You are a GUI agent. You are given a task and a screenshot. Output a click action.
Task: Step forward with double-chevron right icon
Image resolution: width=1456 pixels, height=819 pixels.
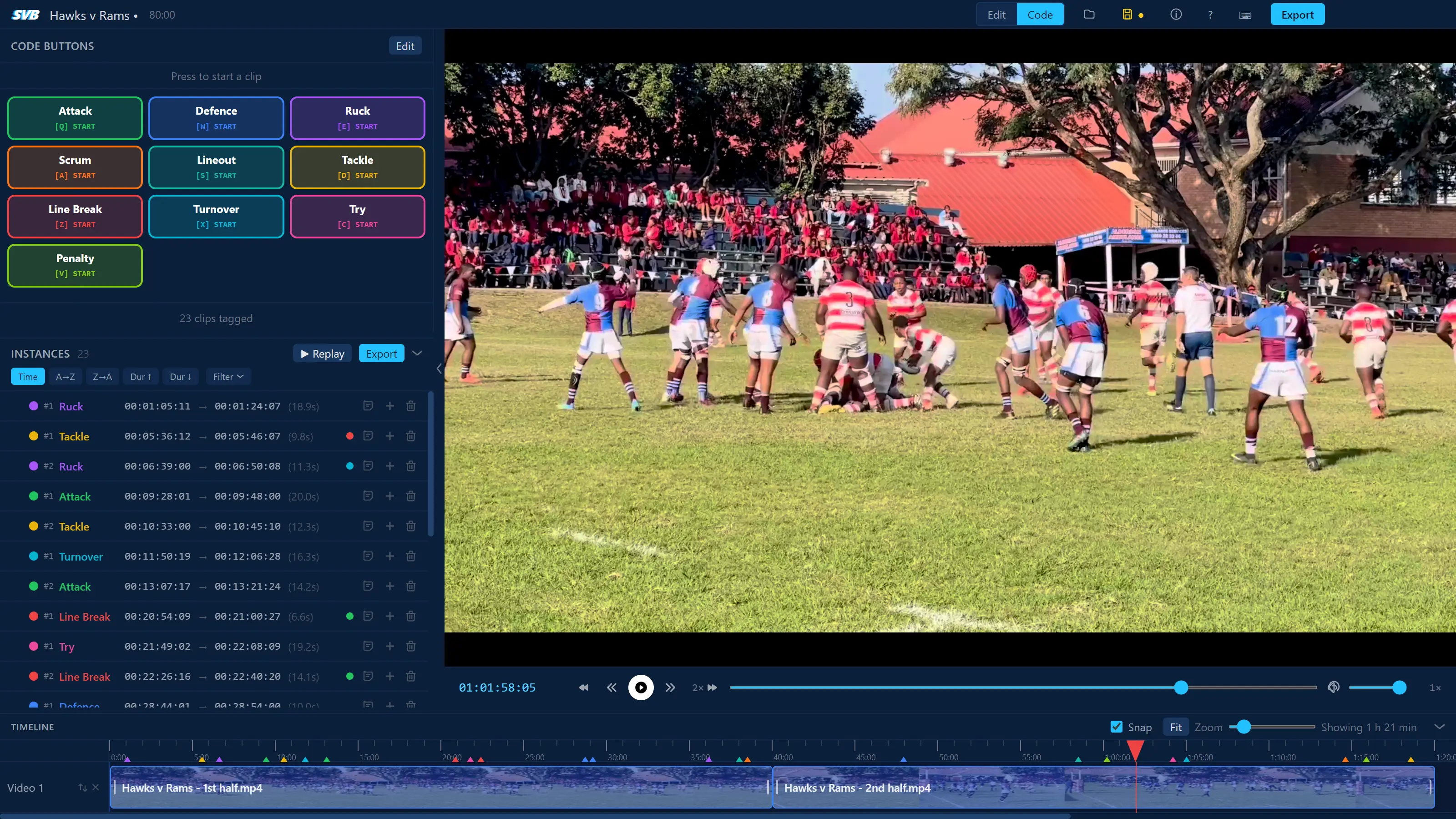point(670,688)
